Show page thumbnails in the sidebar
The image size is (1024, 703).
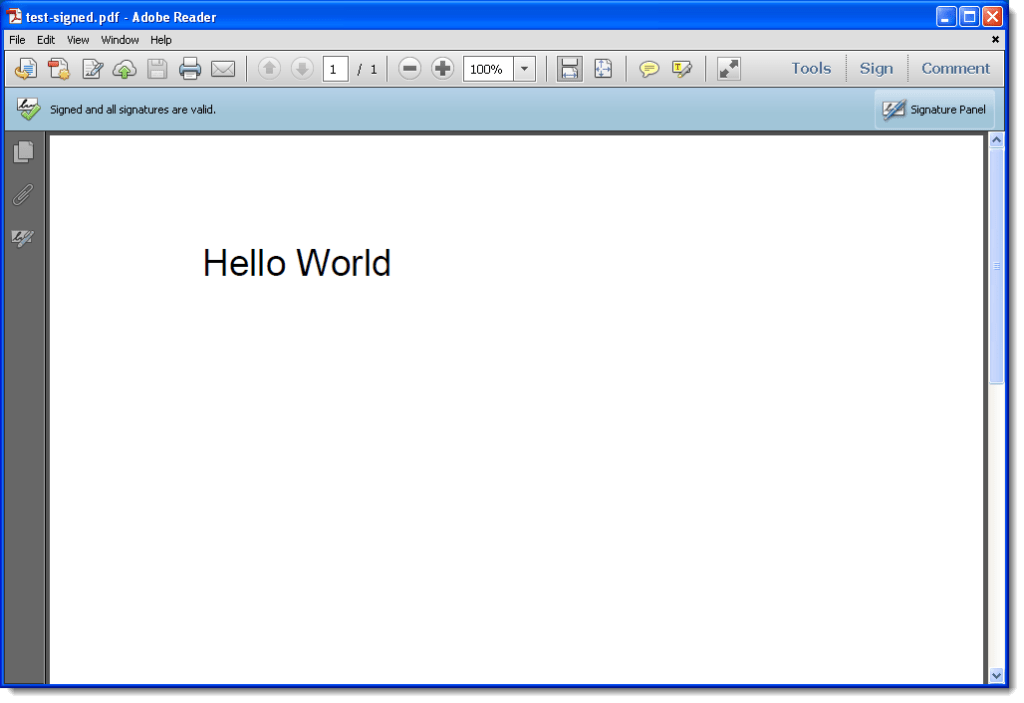click(22, 152)
